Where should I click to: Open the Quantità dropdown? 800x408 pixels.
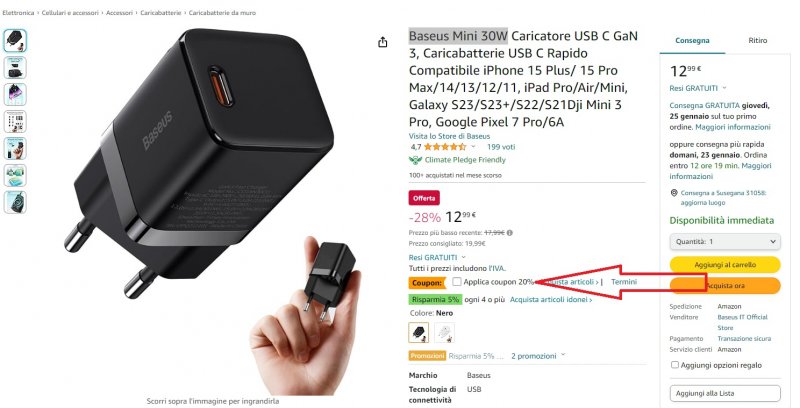[725, 241]
